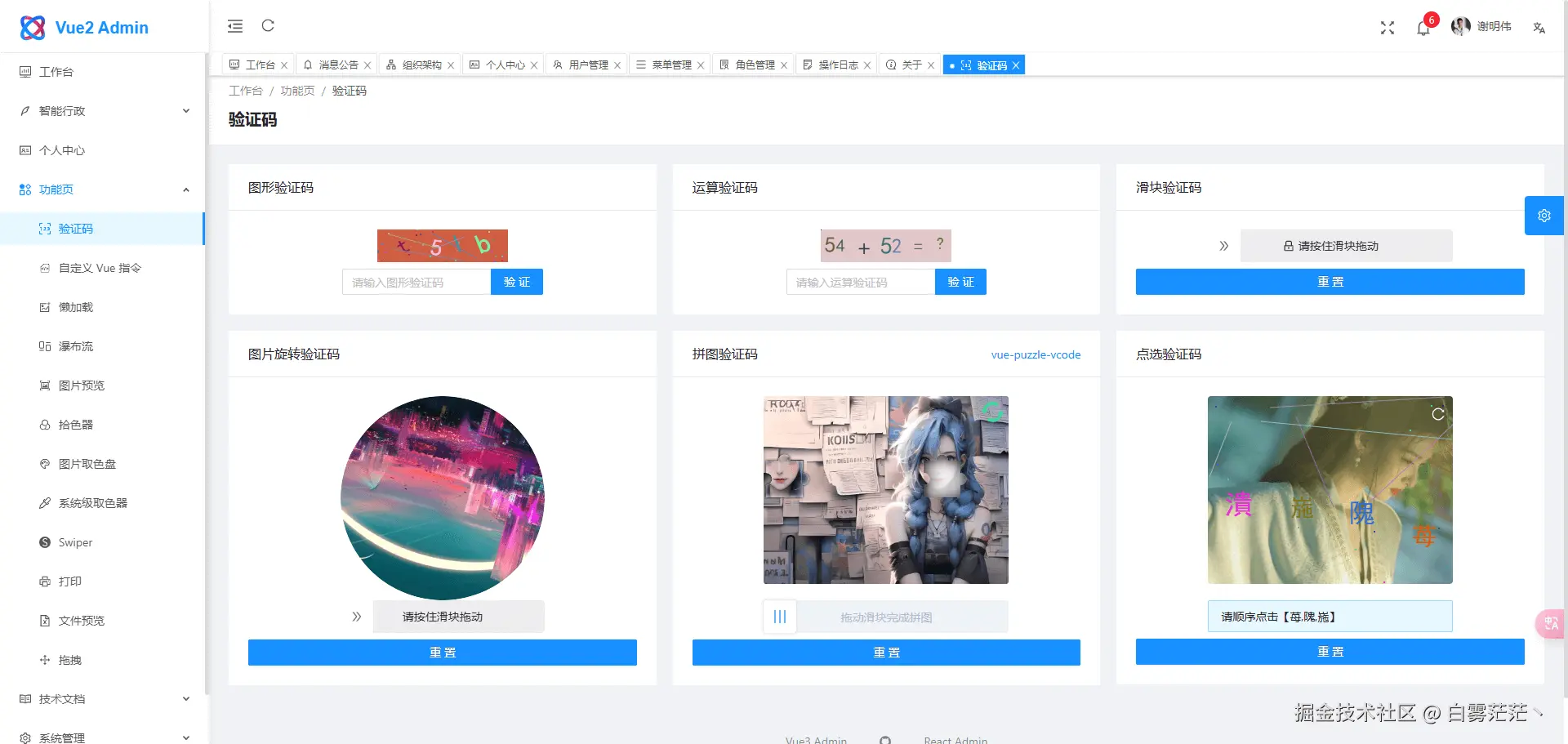Click 重置 under the slider captcha
This screenshot has height=744, width=1568.
point(1330,282)
